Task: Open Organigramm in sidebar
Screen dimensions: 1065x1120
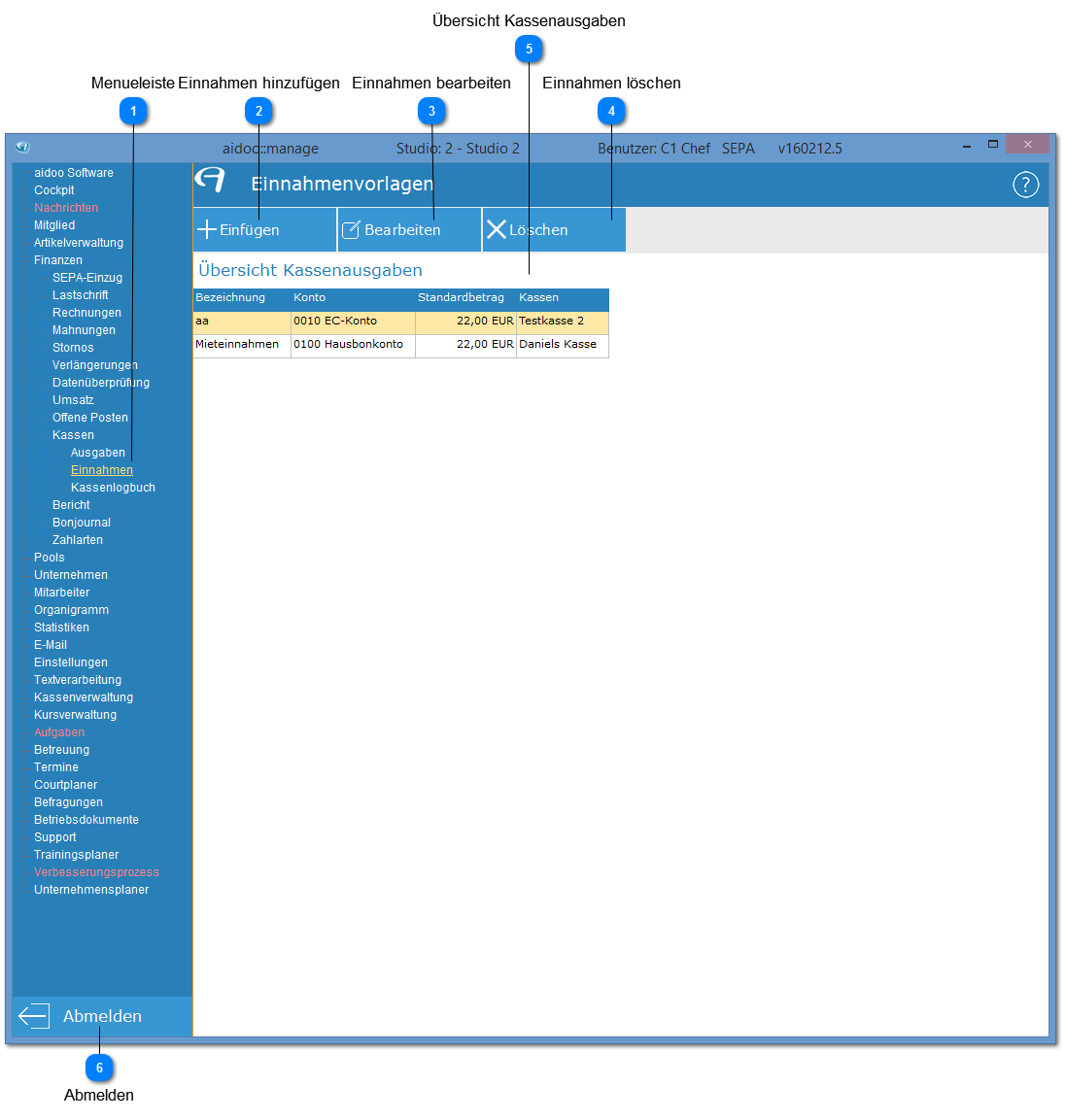Action: tap(72, 610)
